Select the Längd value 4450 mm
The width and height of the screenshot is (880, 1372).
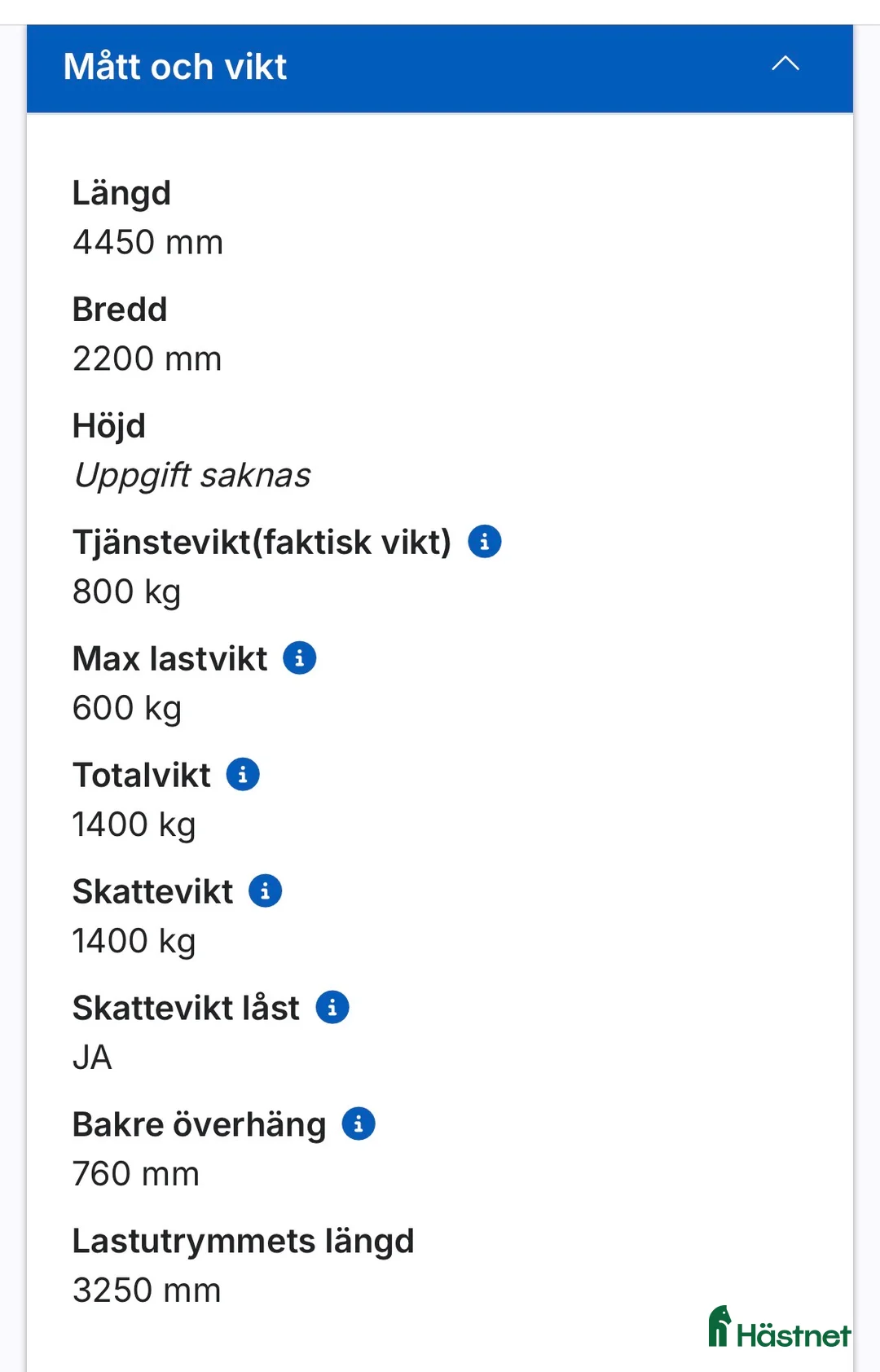tap(147, 241)
